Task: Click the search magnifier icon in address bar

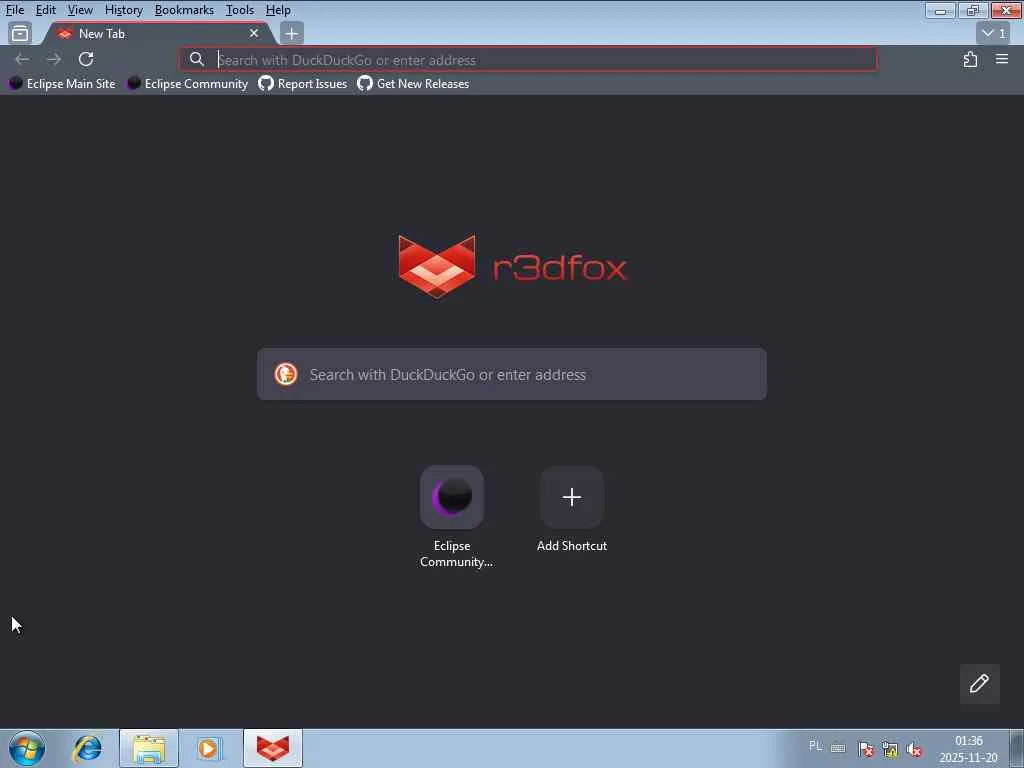Action: coord(197,59)
